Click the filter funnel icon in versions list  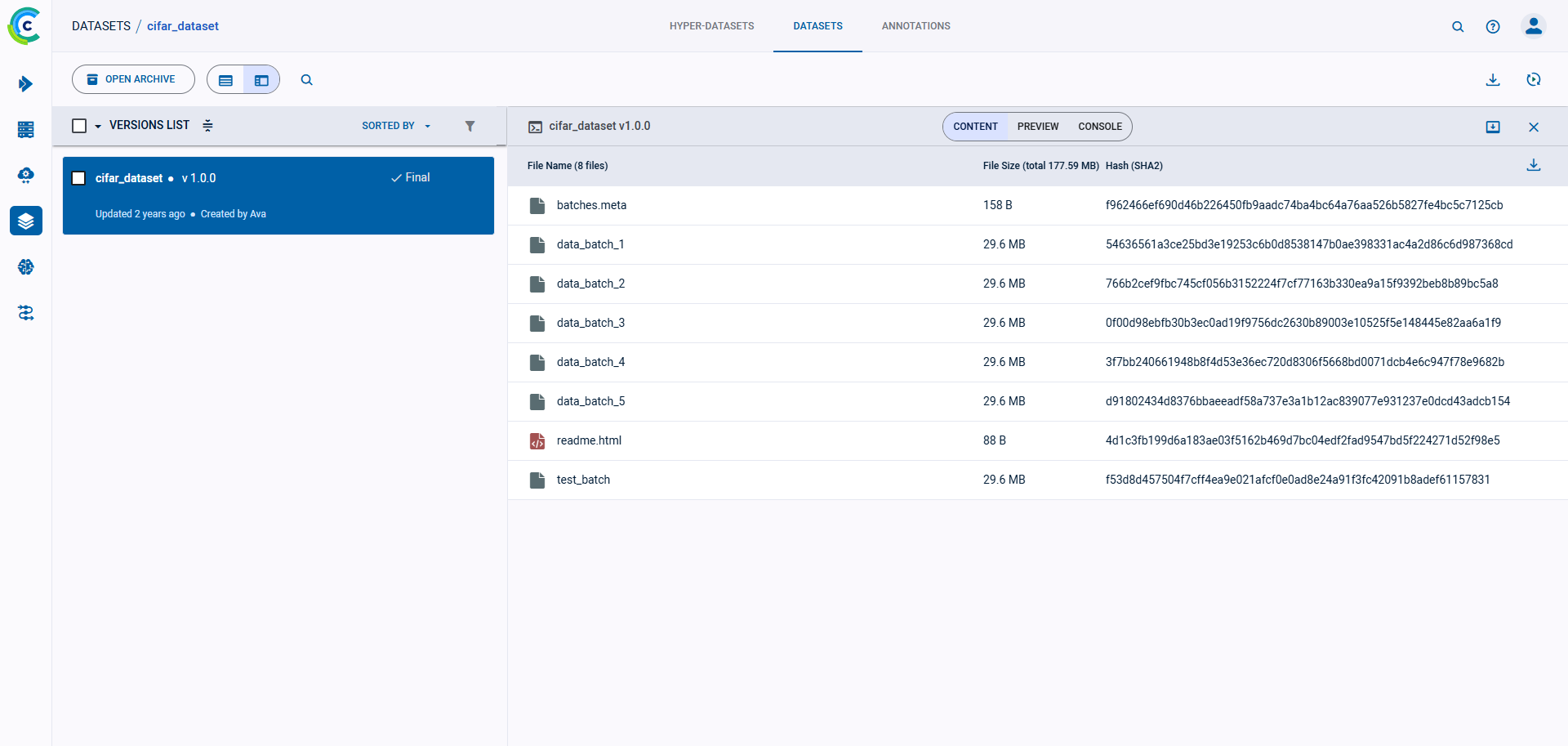pyautogui.click(x=470, y=126)
